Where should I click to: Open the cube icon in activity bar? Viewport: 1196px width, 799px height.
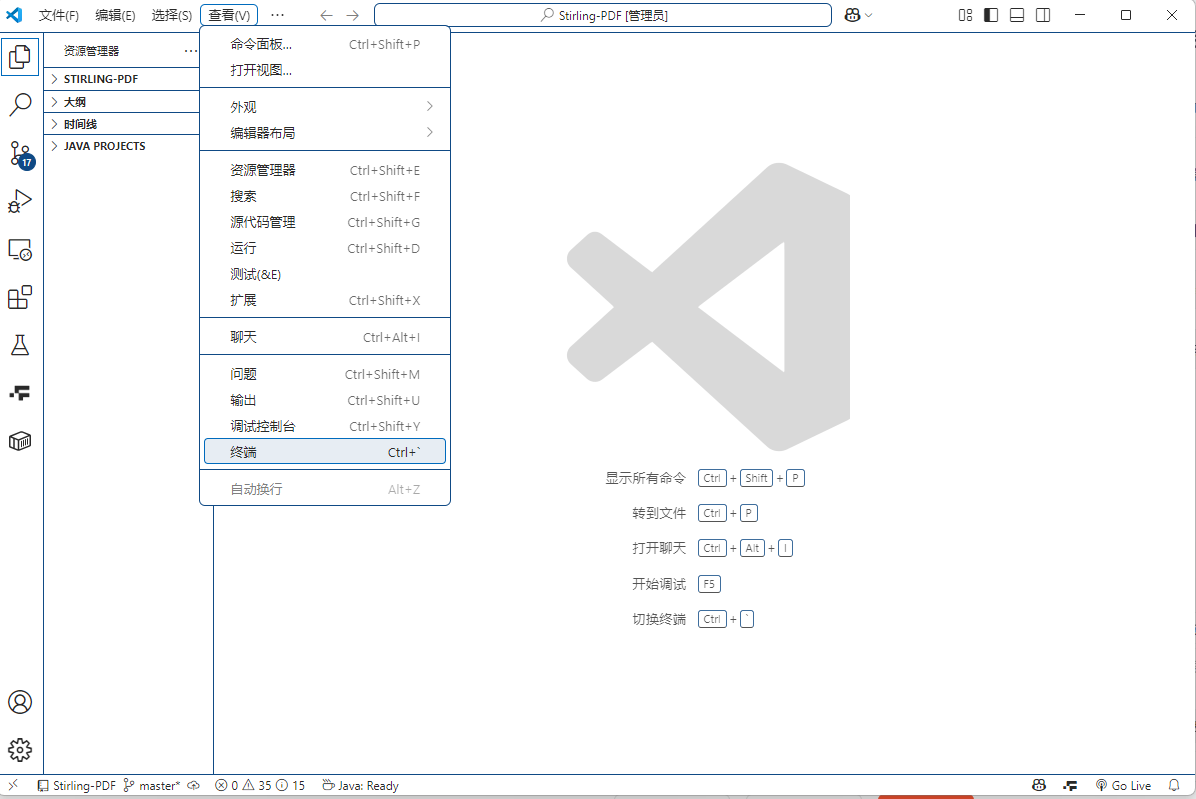20,441
